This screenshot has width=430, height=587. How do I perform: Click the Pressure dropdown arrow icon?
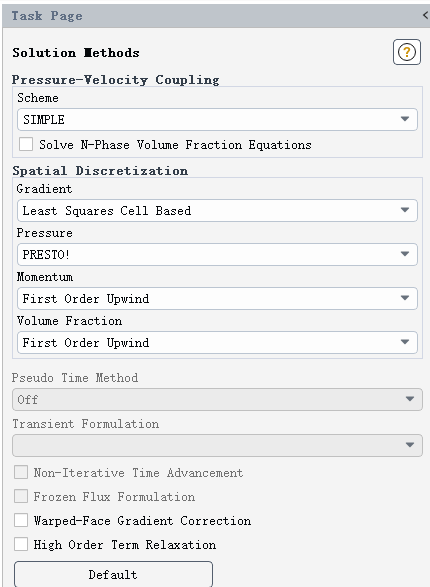[x=405, y=254]
